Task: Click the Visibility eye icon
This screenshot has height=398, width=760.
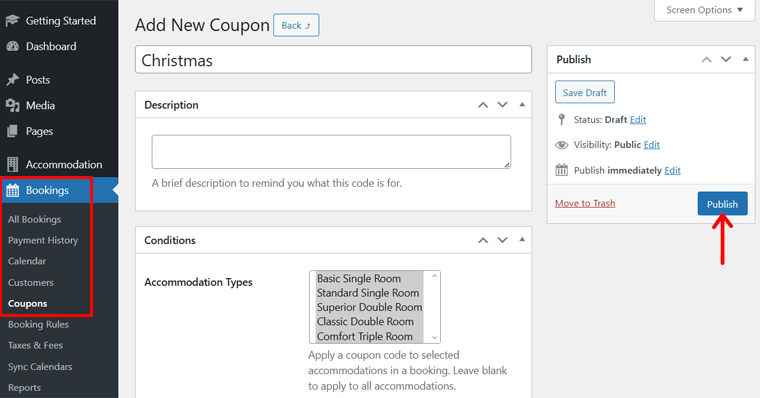Action: point(561,144)
